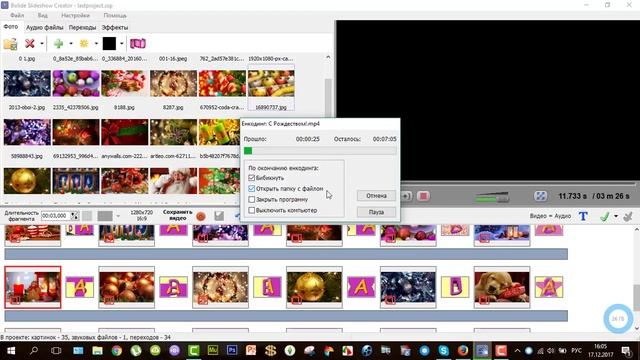Open taskbar search magnifier

(x=34, y=351)
